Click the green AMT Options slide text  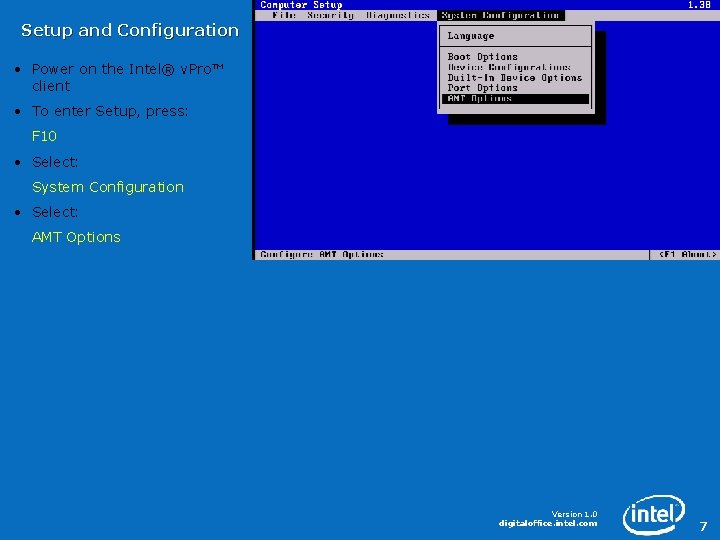(76, 237)
